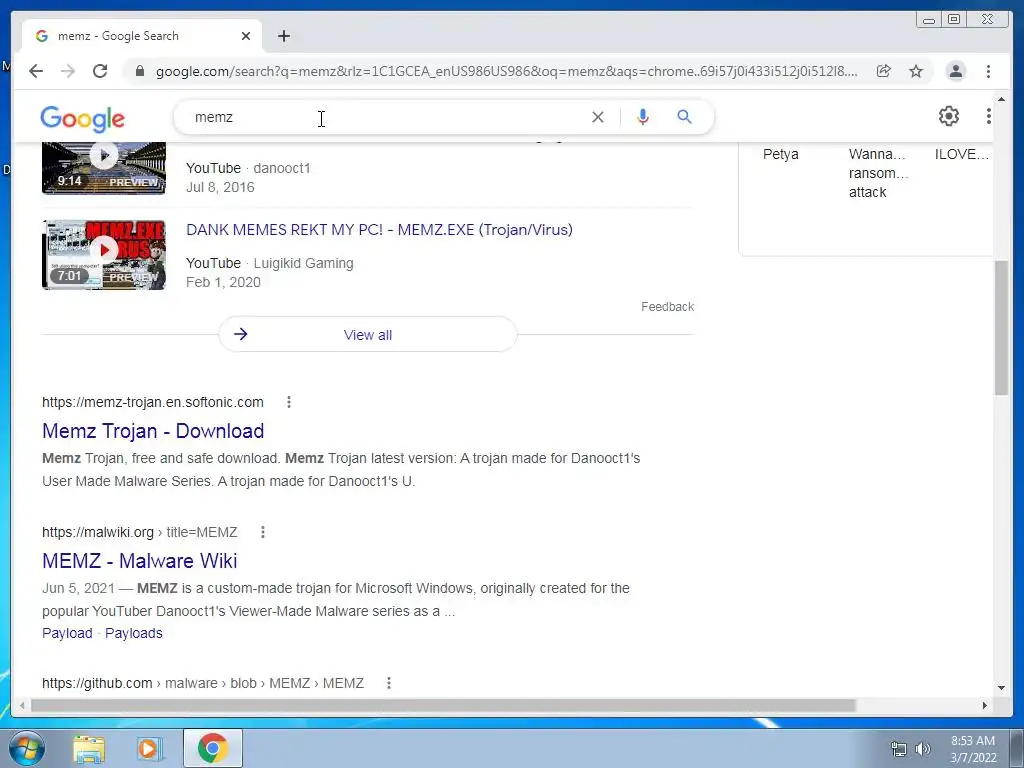1024x768 pixels.
Task: Start voice search with the microphone
Action: point(643,117)
